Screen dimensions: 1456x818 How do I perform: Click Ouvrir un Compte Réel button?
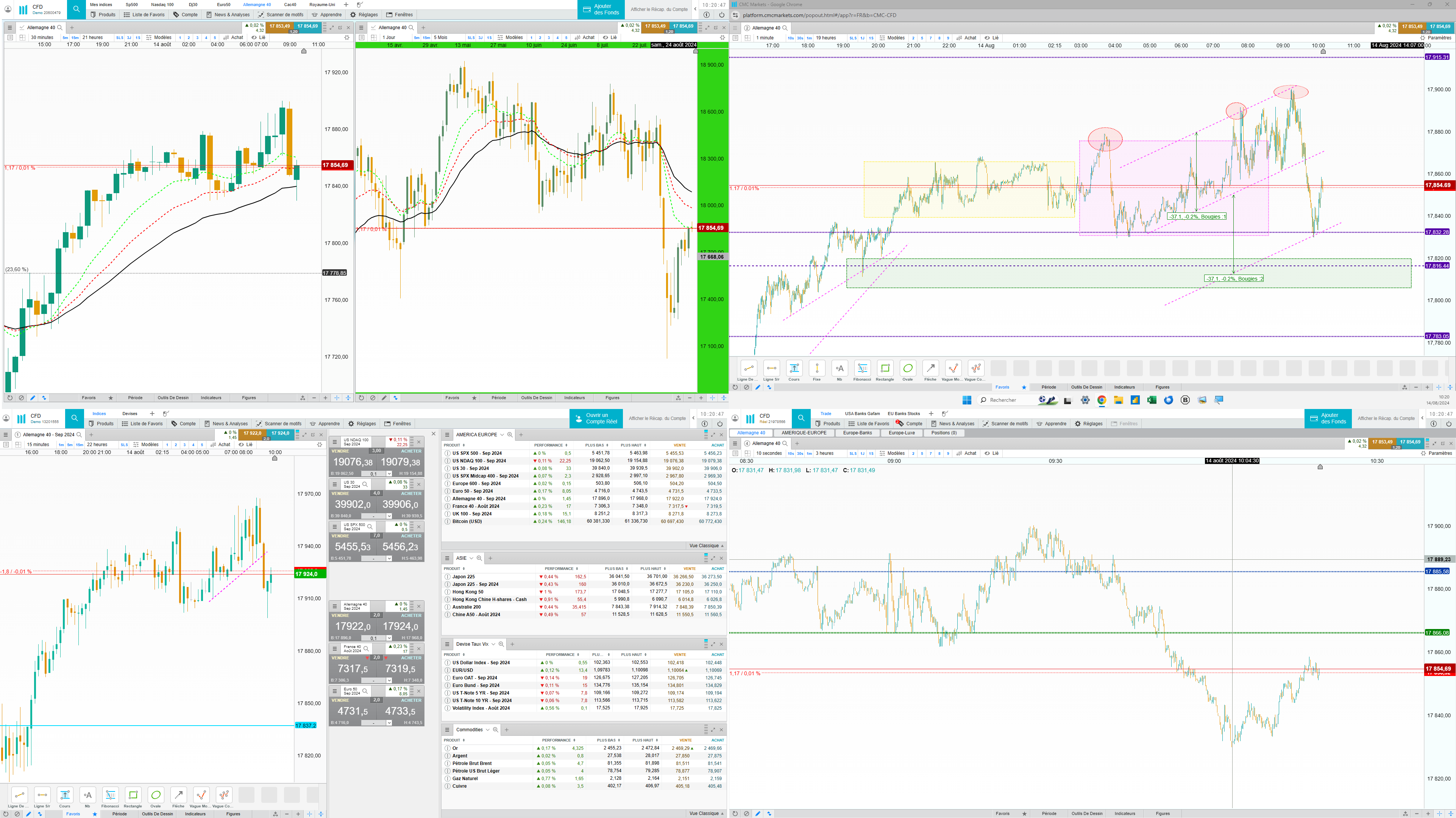(x=596, y=418)
